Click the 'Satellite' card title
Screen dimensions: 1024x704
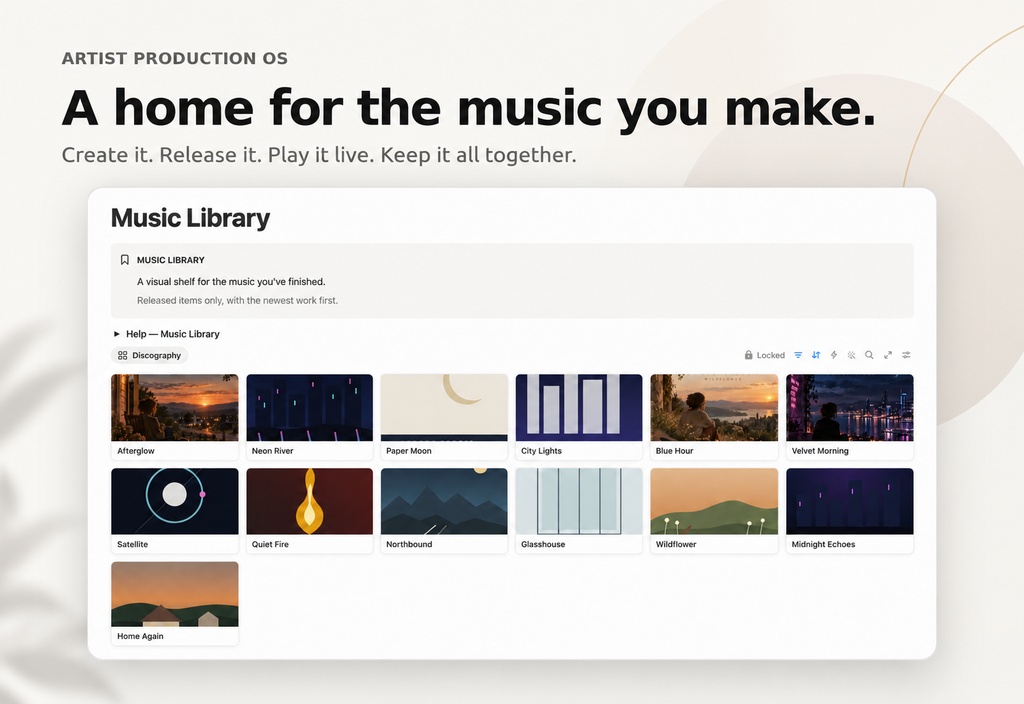click(133, 544)
